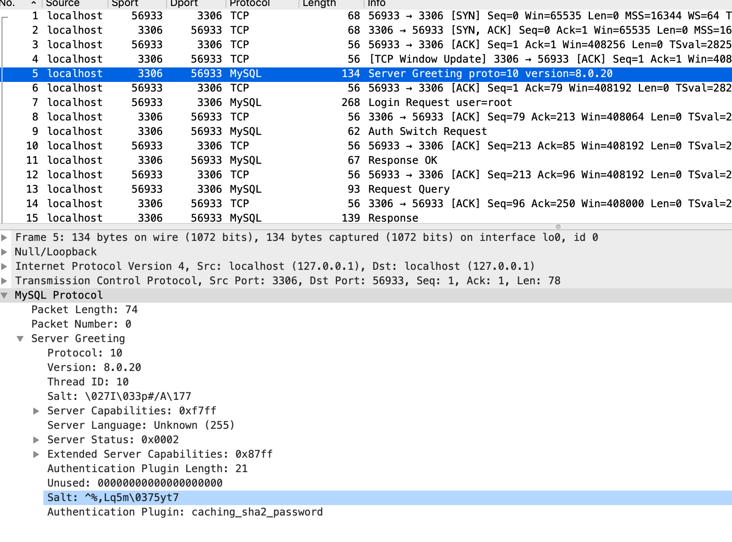This screenshot has width=732, height=542.
Task: Select packet 15 Response row
Action: click(x=366, y=218)
